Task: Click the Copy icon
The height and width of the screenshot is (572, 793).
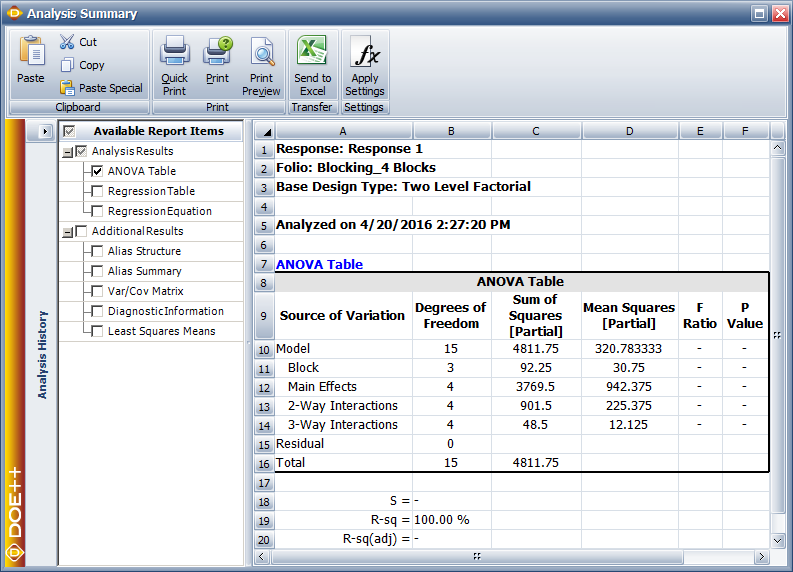Action: [67, 65]
